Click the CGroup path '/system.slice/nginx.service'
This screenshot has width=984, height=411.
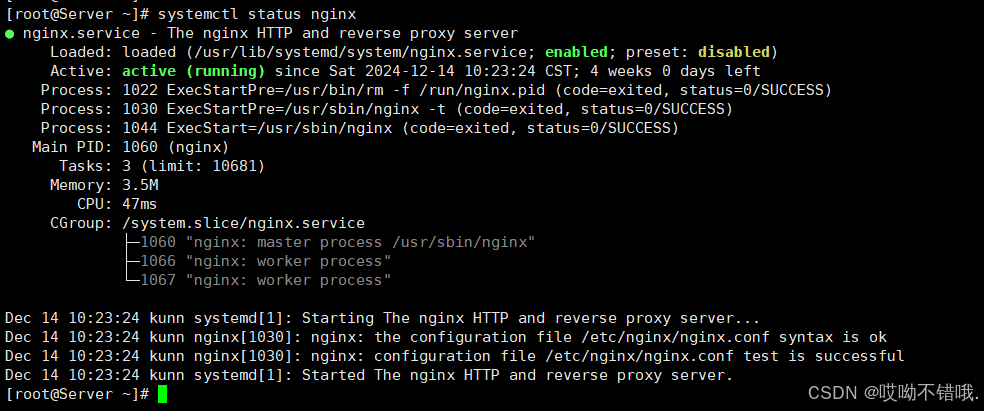click(x=243, y=223)
